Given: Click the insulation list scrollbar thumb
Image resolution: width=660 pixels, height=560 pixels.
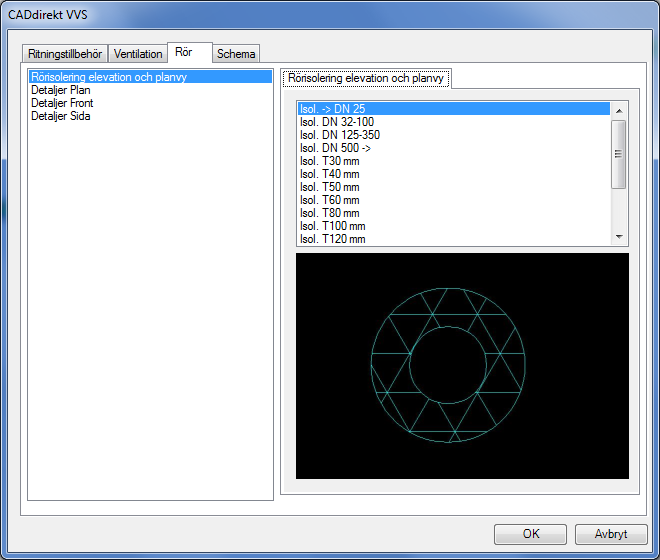Looking at the screenshot, I should pos(619,154).
